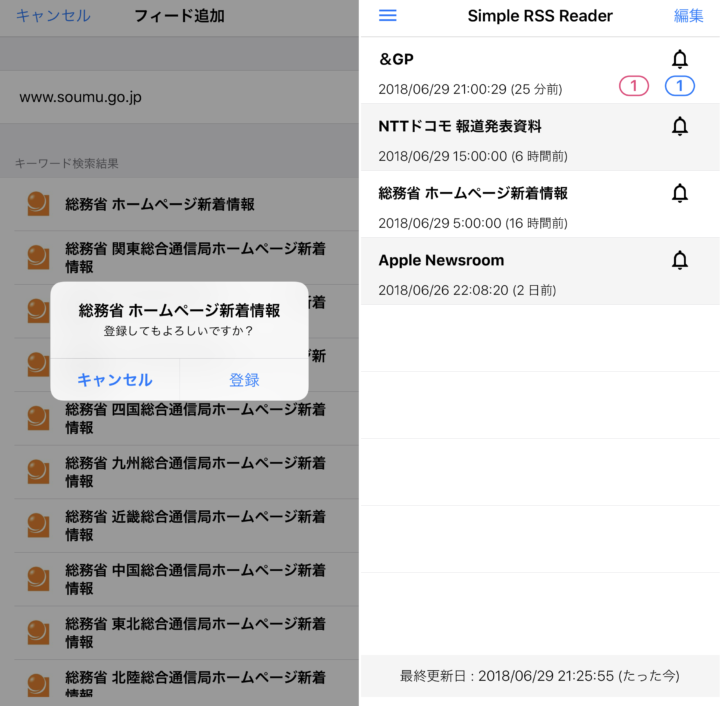720x706 pixels.
Task: Click feed icon beside 東北総合通信局 result
Action: coord(38,633)
